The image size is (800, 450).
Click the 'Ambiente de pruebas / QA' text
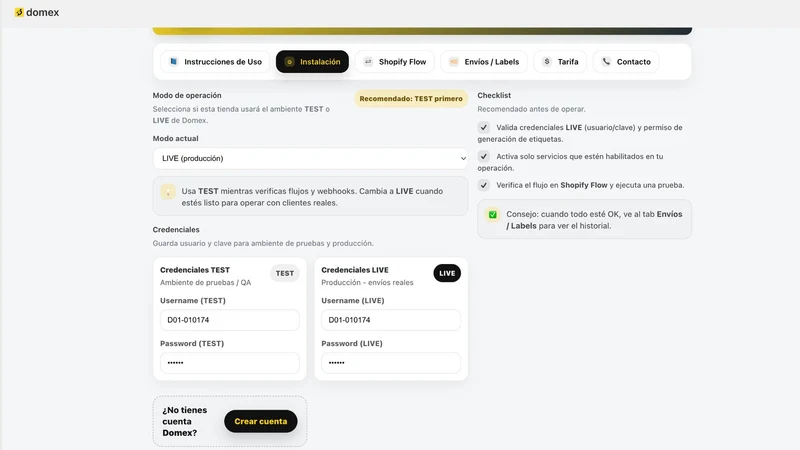click(x=206, y=283)
